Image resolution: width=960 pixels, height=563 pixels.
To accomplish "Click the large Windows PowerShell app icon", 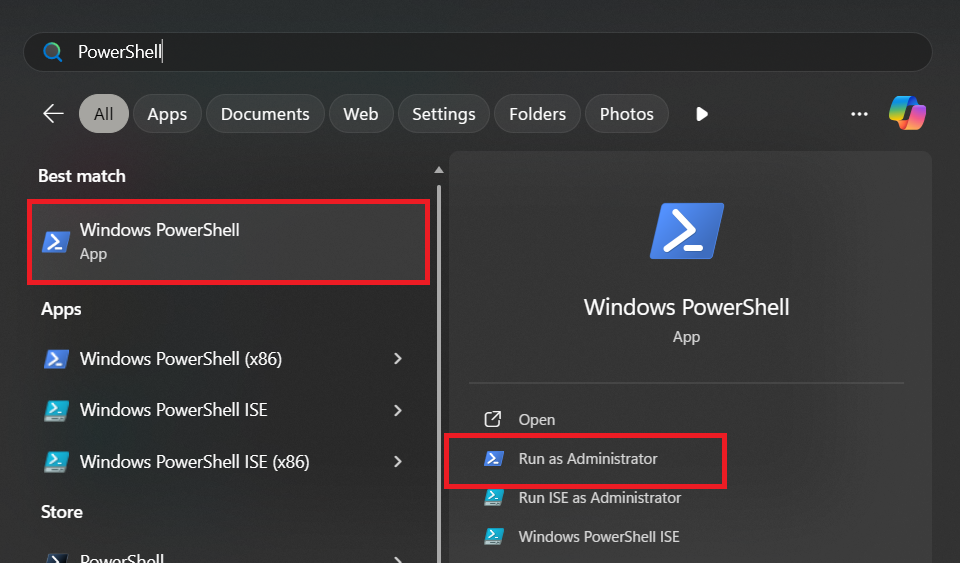I will [686, 231].
